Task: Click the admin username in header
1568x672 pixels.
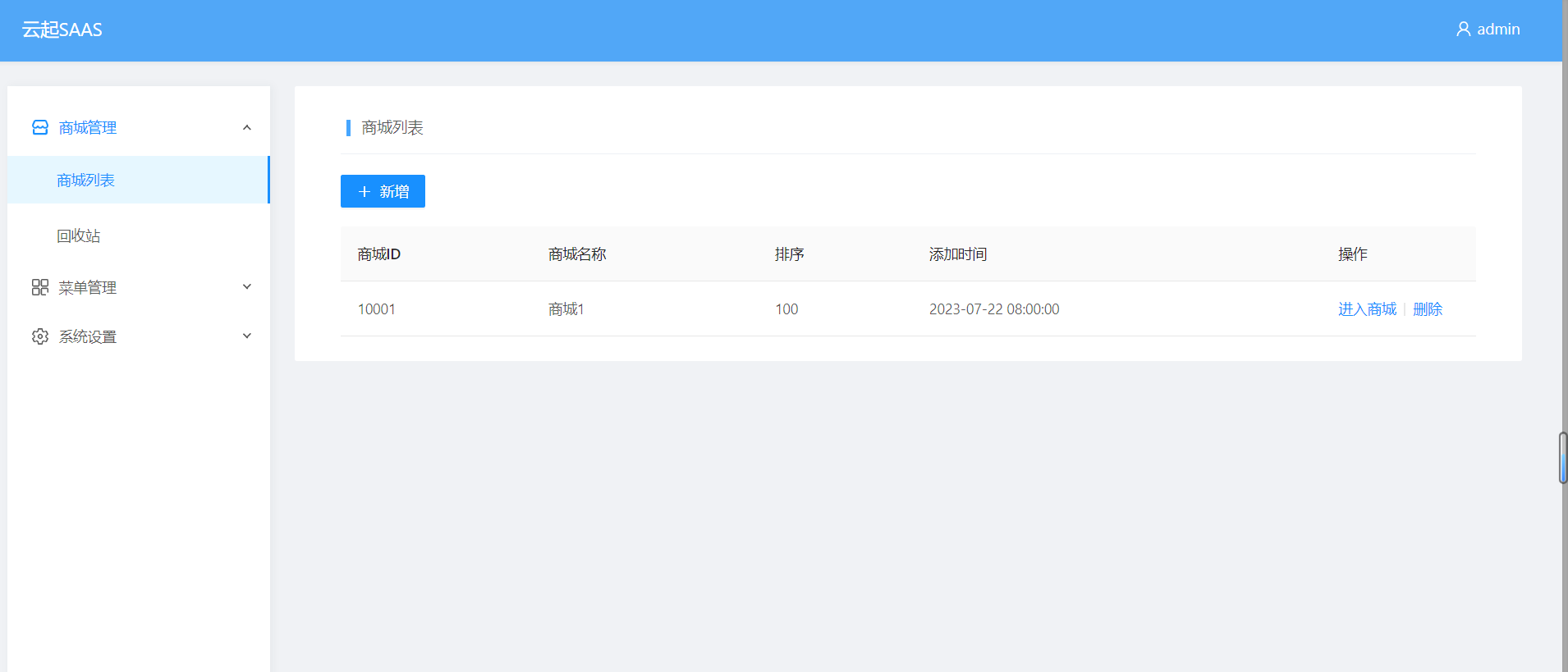Action: pos(1498,30)
